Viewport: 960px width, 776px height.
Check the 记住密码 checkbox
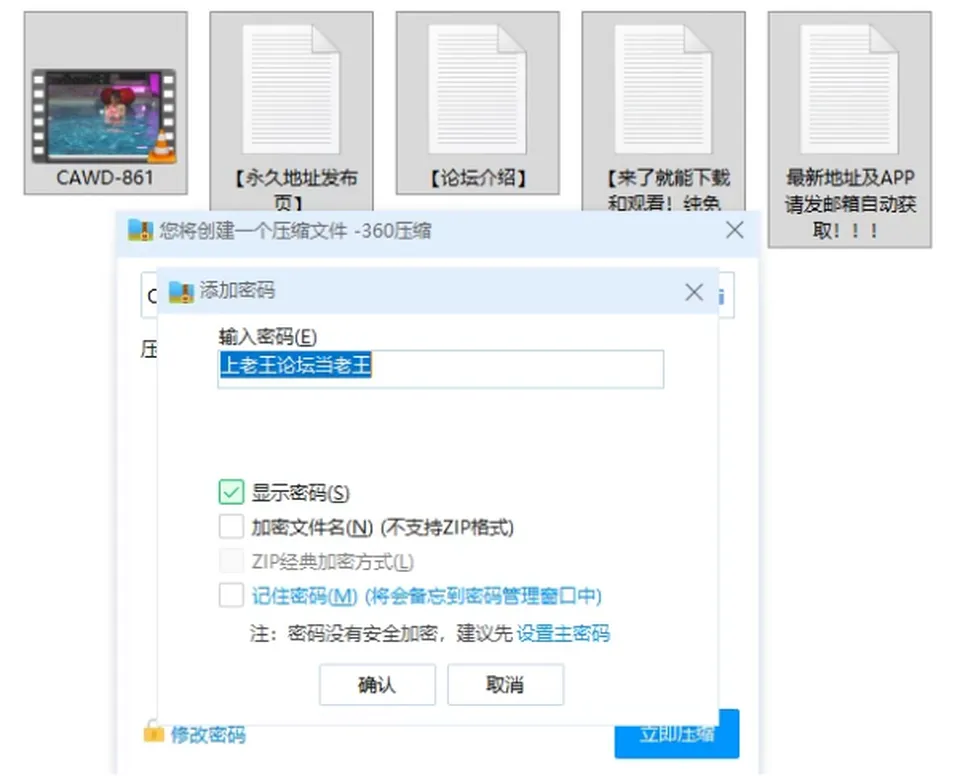pyautogui.click(x=231, y=595)
